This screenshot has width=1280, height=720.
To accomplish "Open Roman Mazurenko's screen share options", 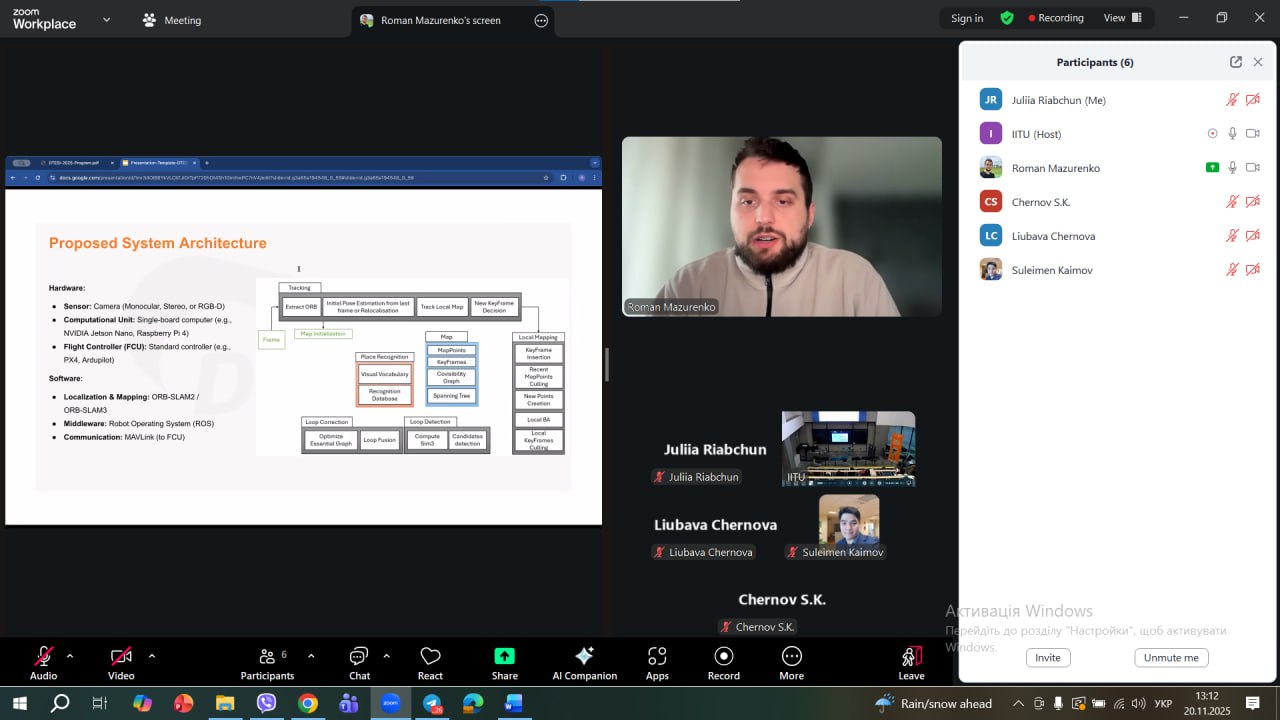I will 541,20.
